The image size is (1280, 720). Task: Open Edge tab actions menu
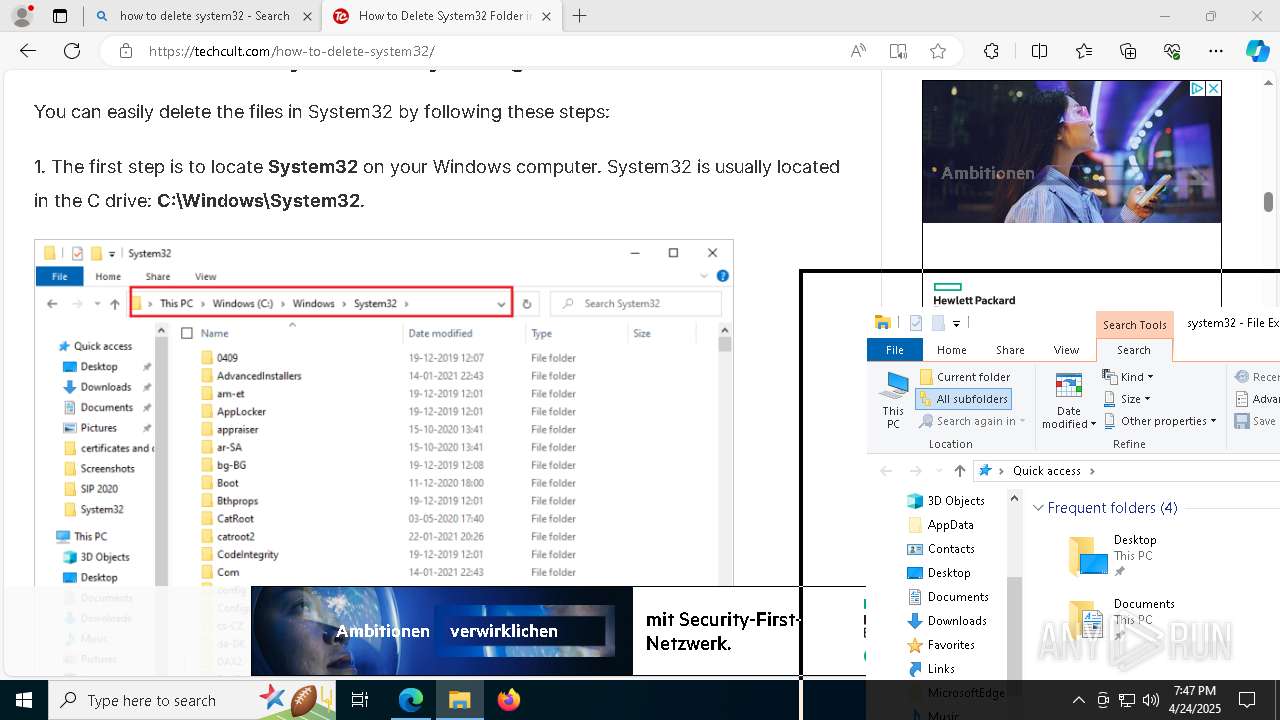(60, 16)
